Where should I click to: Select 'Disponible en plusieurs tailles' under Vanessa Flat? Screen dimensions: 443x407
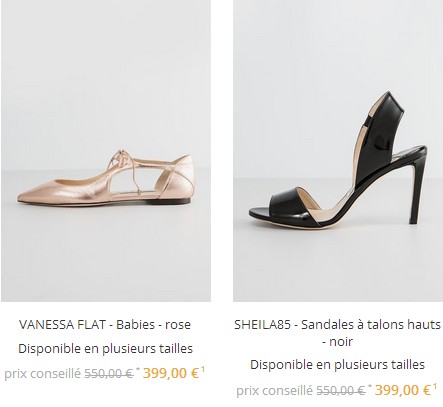(105, 349)
